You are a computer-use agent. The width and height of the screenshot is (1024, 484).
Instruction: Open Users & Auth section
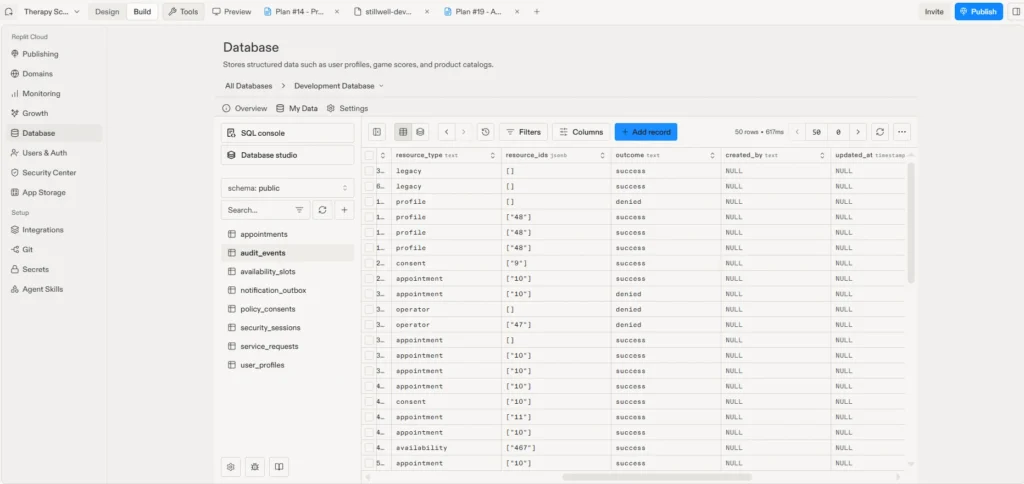click(54, 153)
